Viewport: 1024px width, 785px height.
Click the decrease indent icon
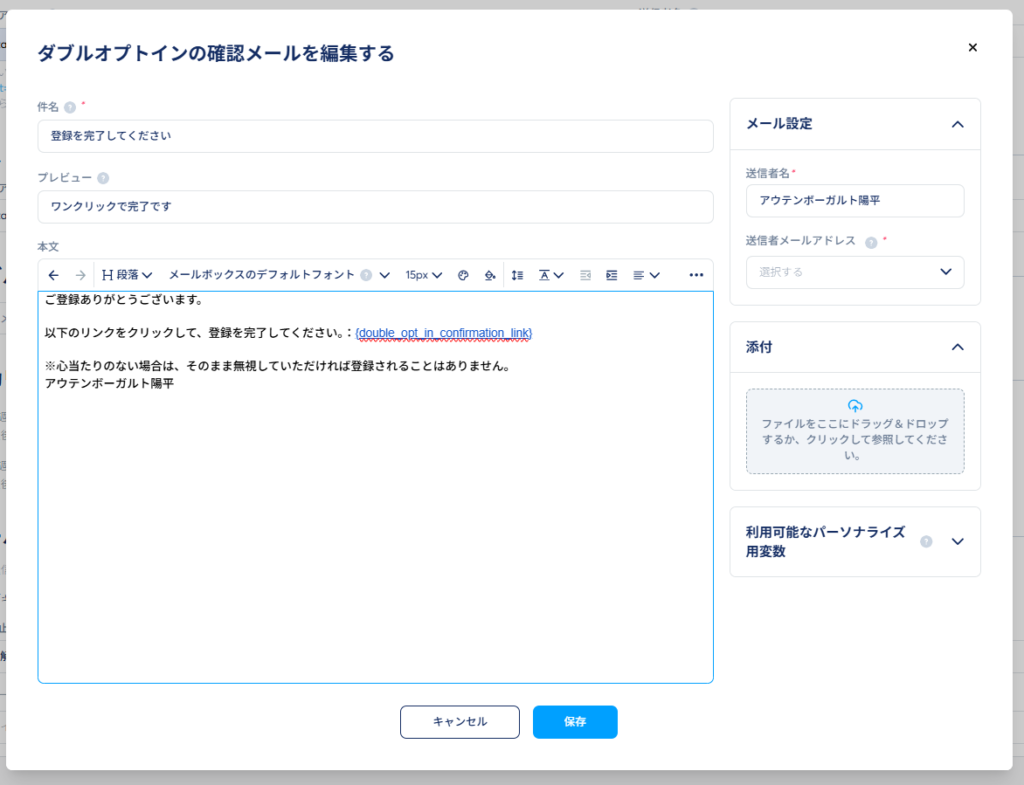[586, 275]
